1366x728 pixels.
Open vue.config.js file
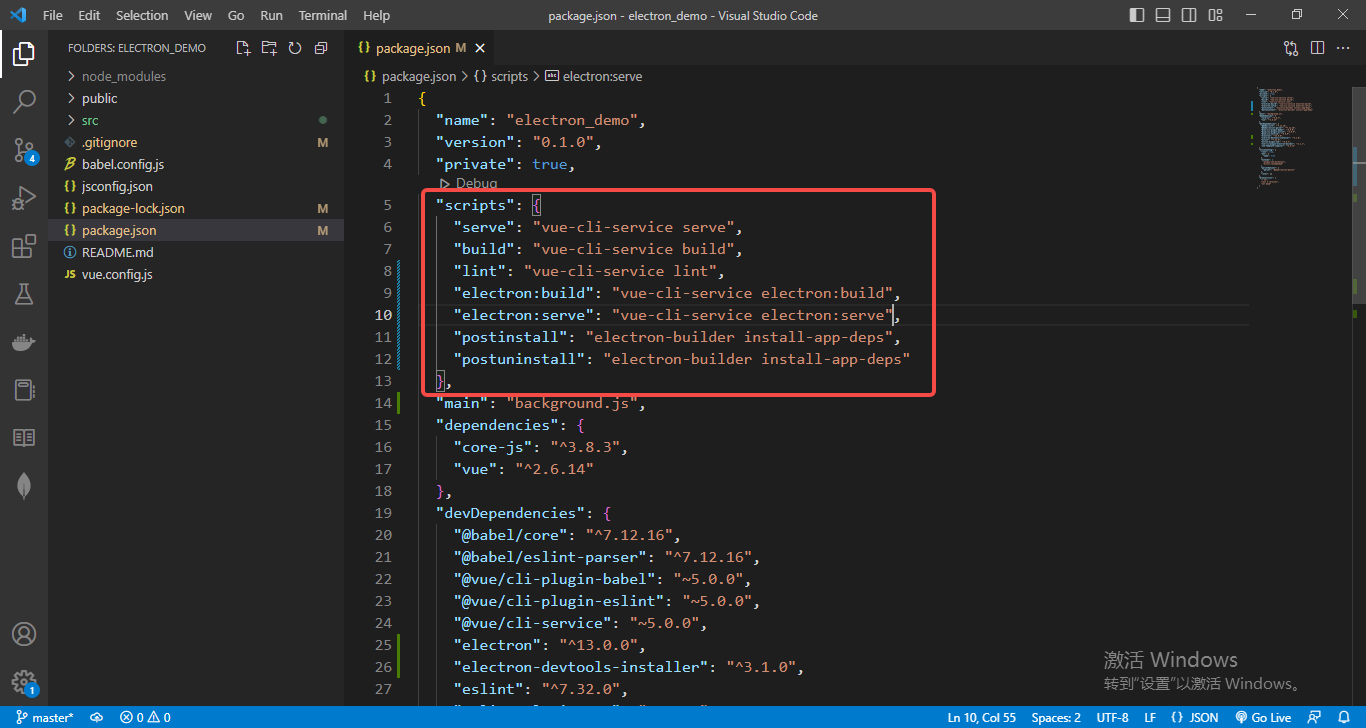[196, 274]
